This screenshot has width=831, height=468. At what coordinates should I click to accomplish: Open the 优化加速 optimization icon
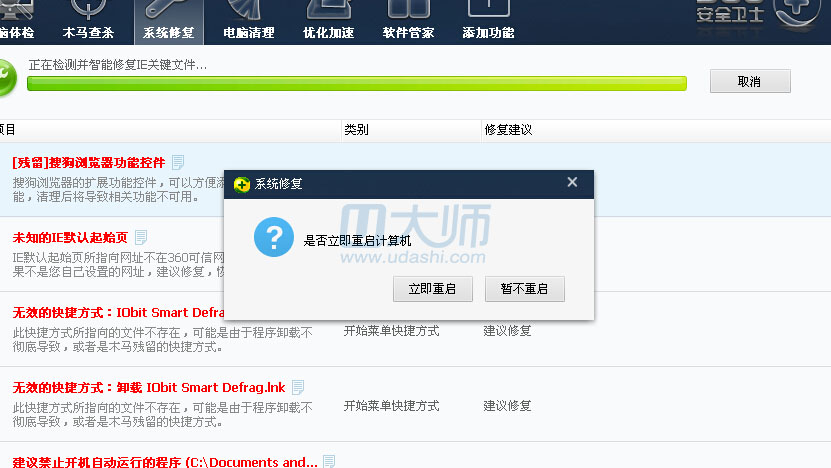329,21
